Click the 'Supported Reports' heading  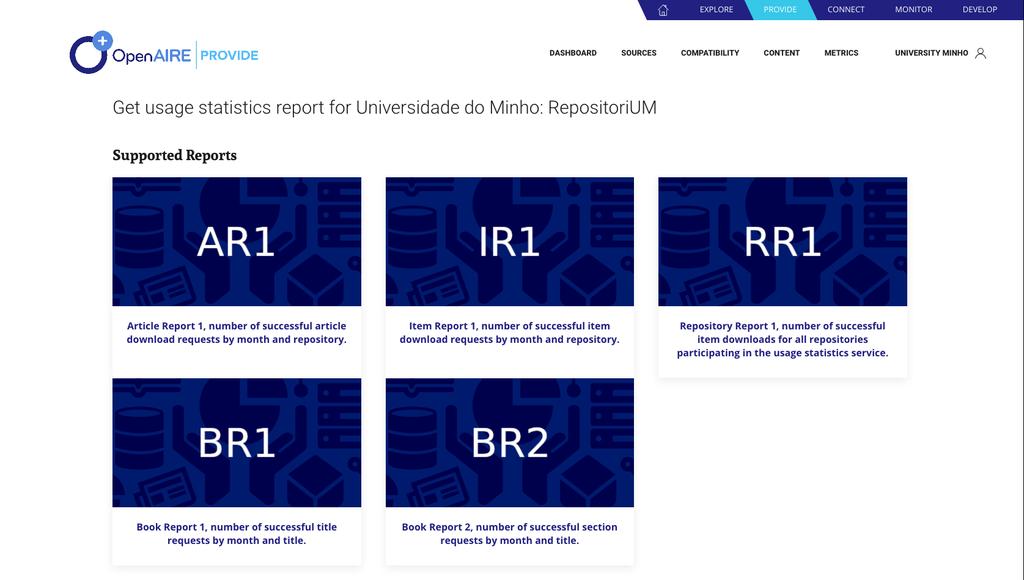point(174,155)
